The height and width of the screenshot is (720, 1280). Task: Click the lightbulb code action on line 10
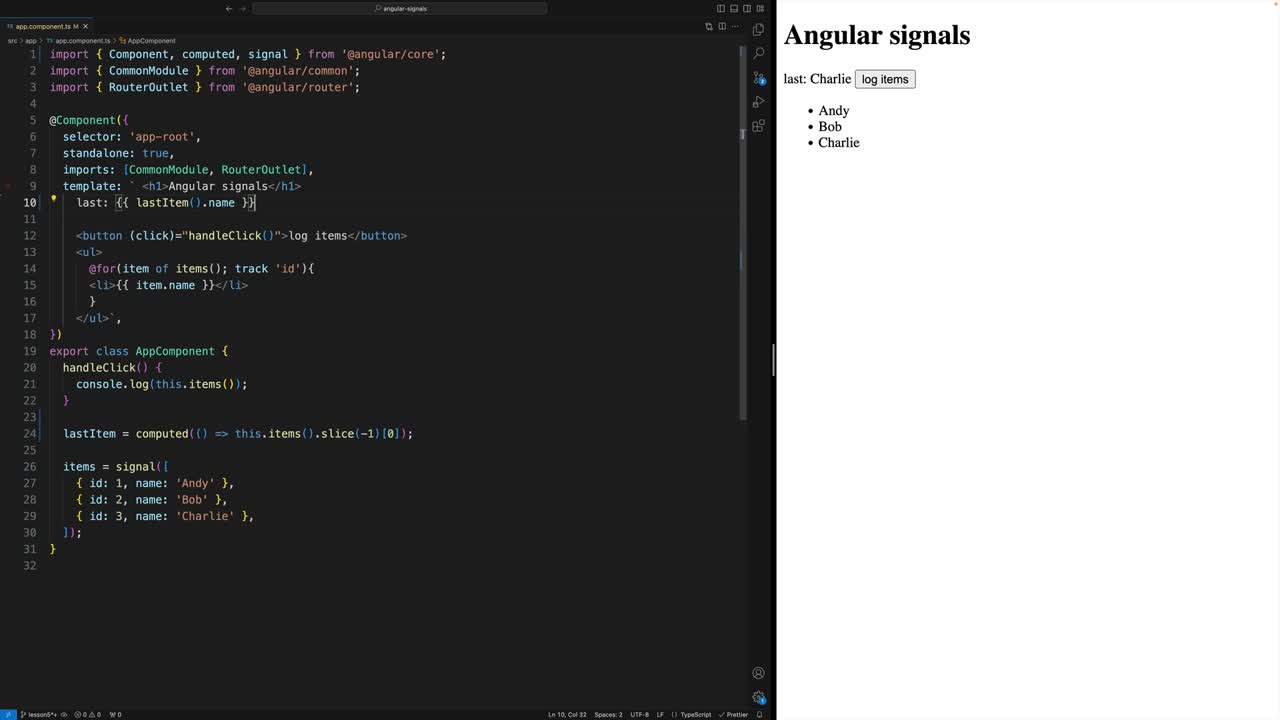54,198
